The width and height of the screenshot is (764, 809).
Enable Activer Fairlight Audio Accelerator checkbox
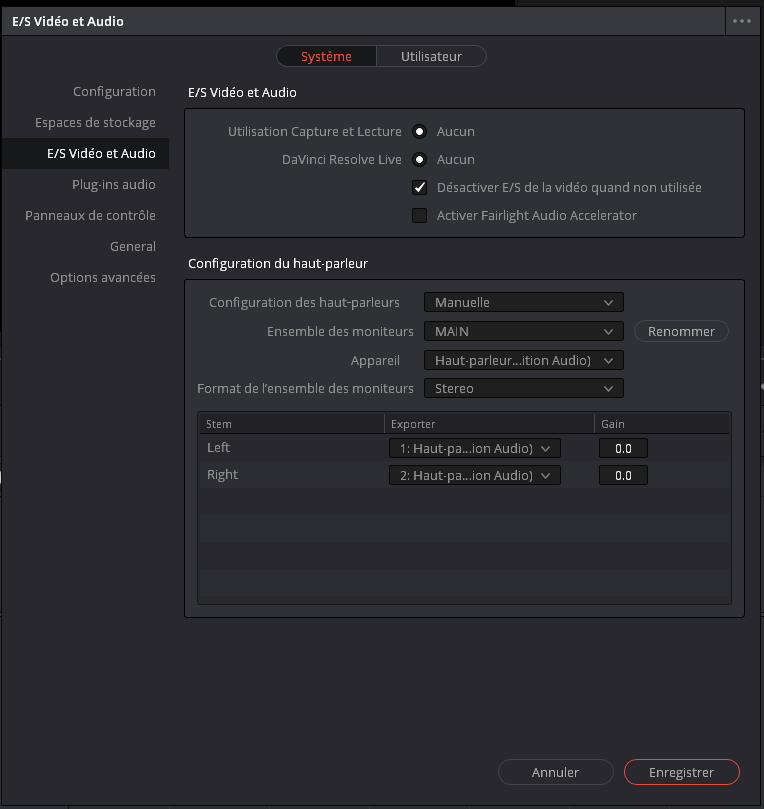(419, 215)
